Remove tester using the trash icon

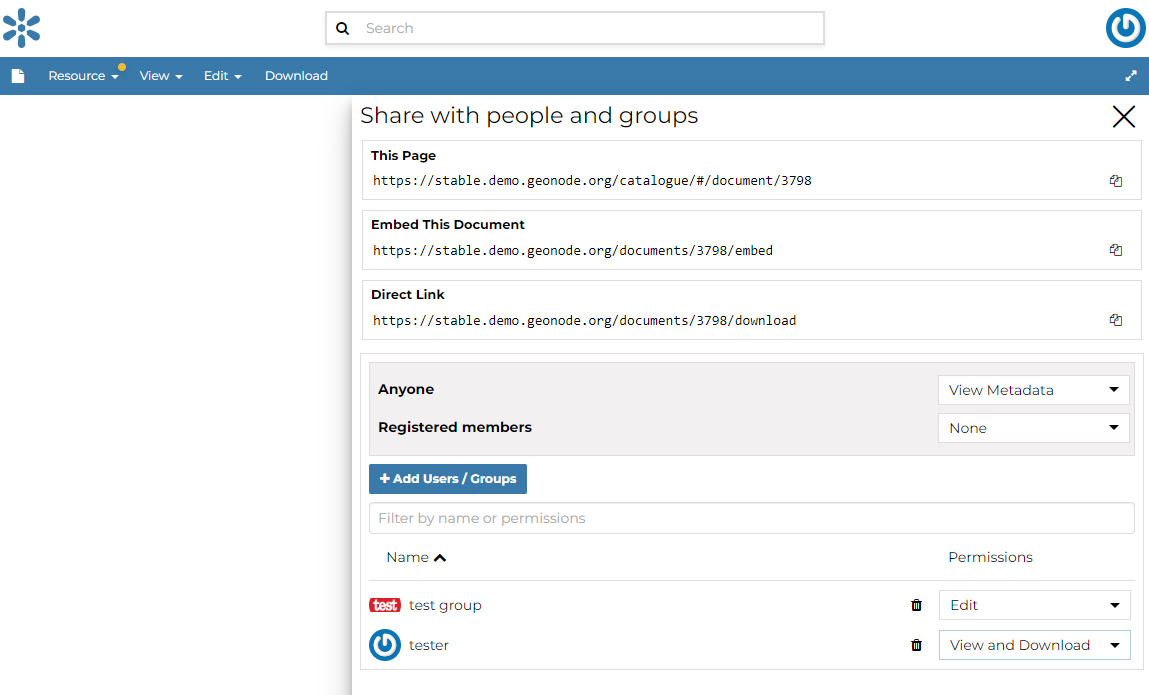point(916,645)
